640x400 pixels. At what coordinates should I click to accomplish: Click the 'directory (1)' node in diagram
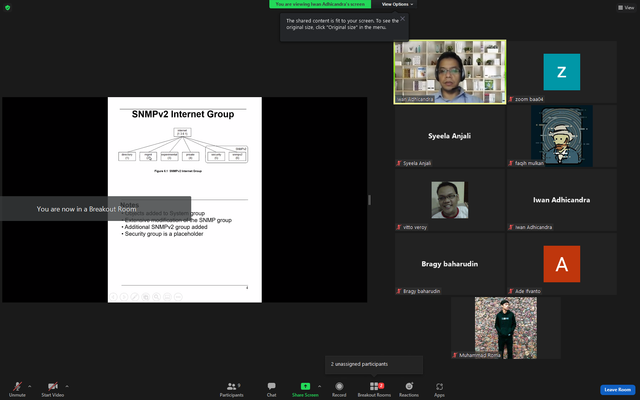[x=127, y=156]
